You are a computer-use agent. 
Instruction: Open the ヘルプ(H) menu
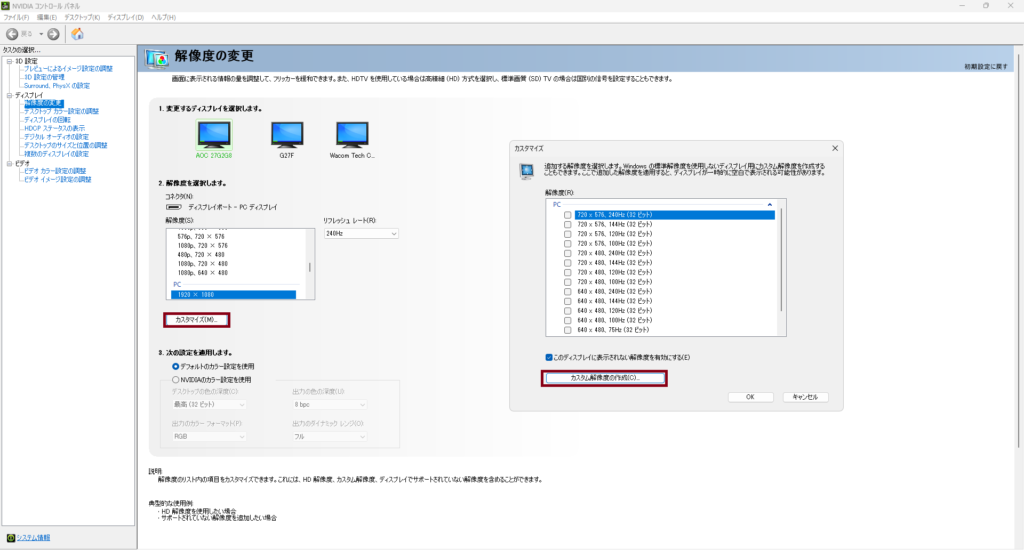[165, 18]
